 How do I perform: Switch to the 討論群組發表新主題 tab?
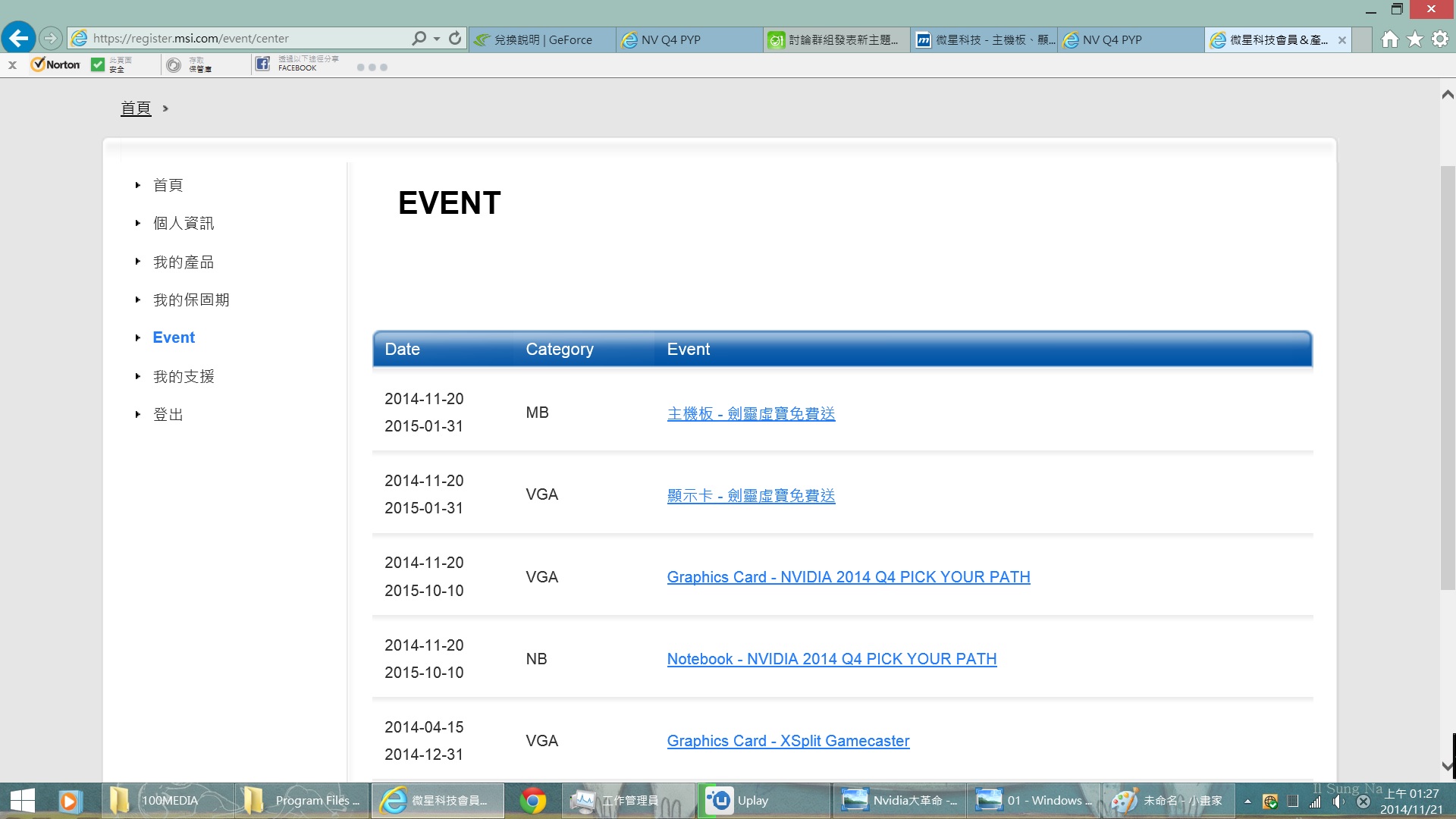(836, 40)
